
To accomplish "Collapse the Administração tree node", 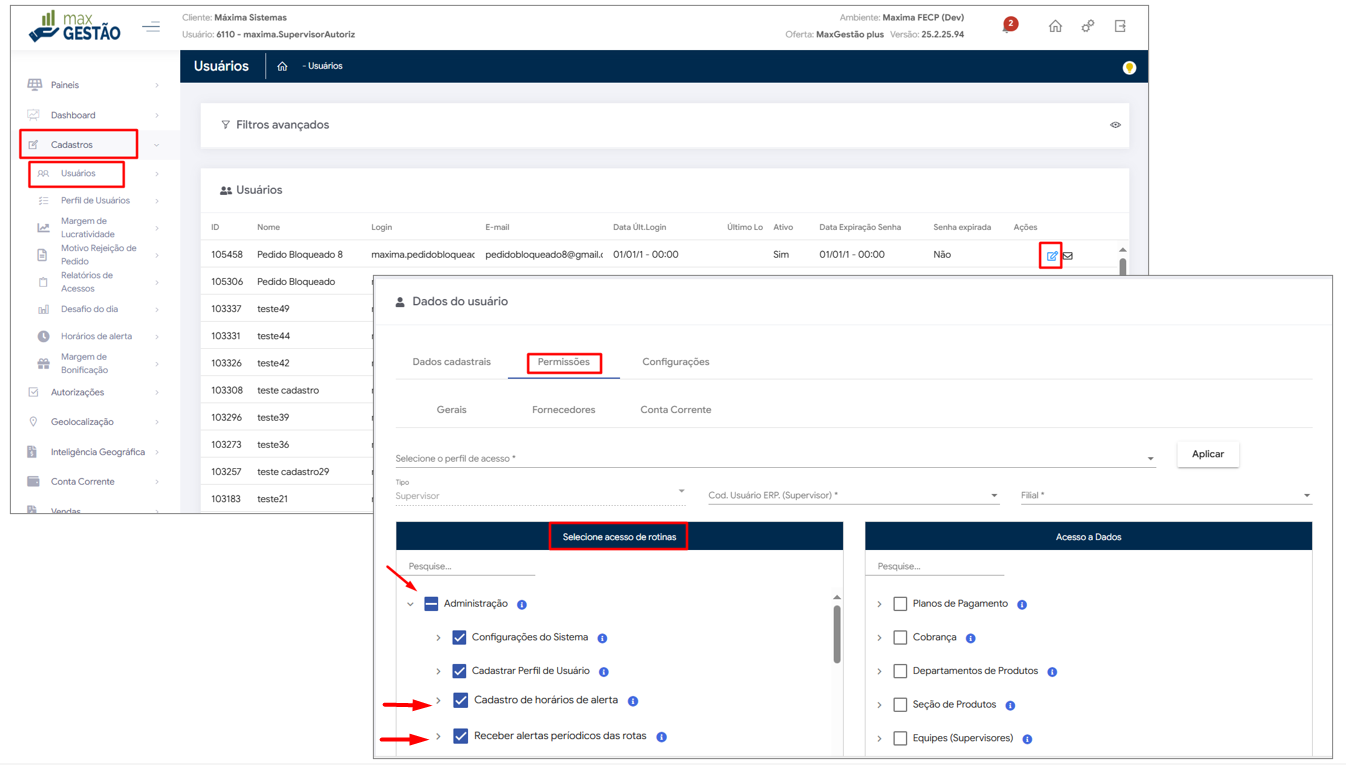I will pos(411,604).
